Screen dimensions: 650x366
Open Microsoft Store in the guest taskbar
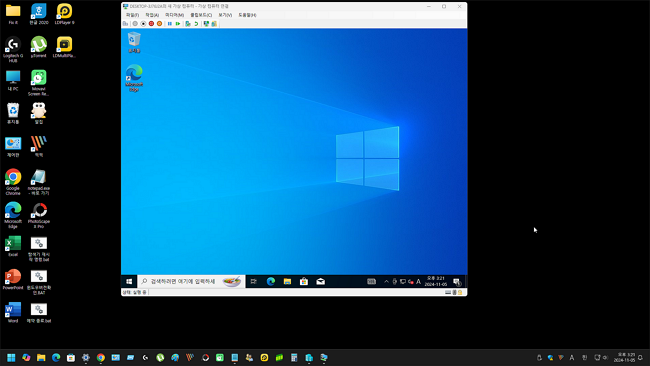point(304,281)
